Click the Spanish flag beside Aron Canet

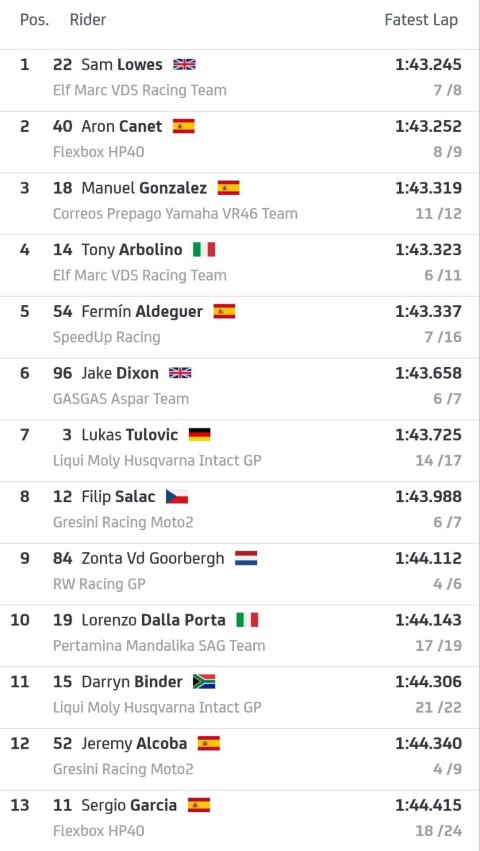(x=184, y=126)
